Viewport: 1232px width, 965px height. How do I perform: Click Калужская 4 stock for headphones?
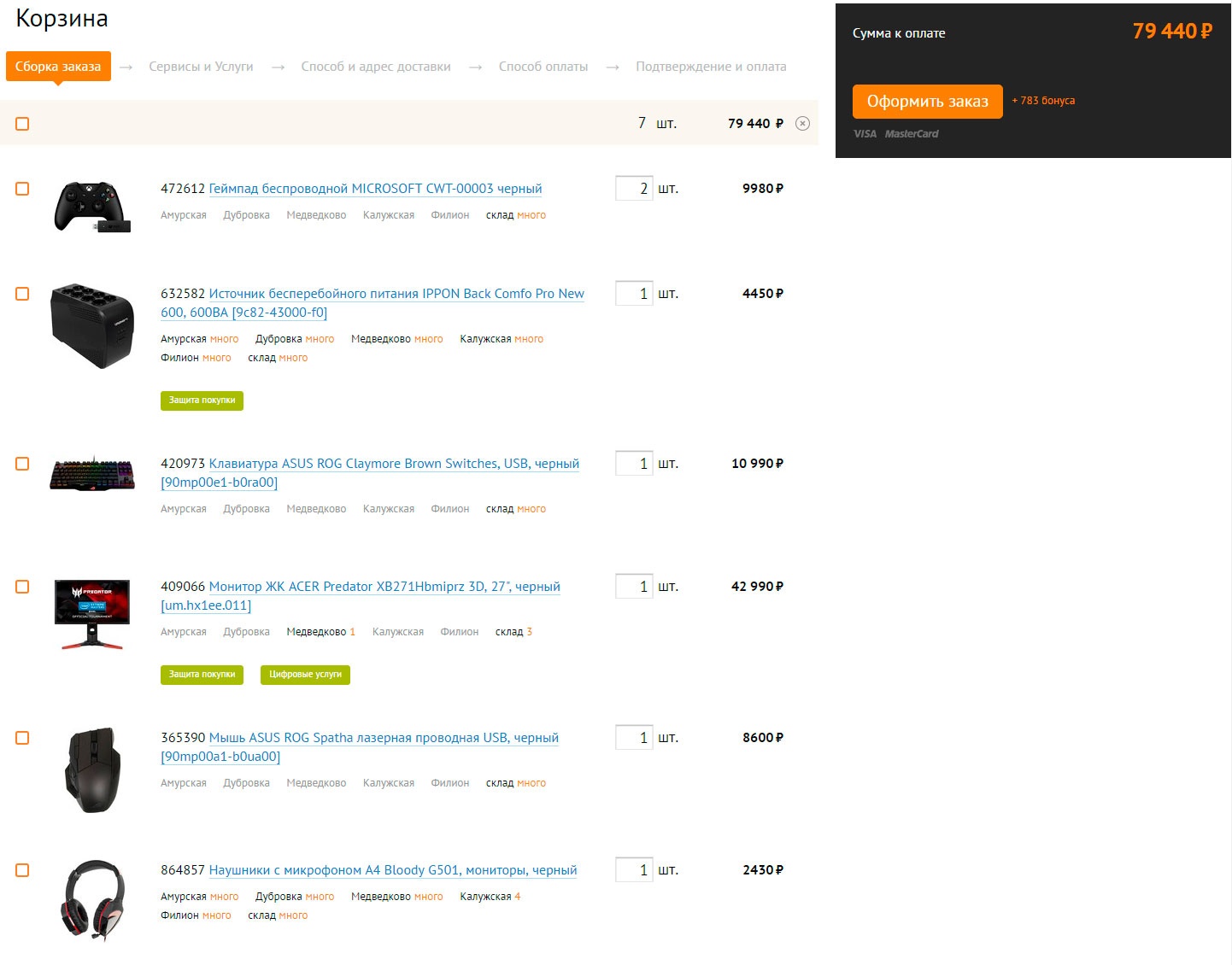[490, 897]
